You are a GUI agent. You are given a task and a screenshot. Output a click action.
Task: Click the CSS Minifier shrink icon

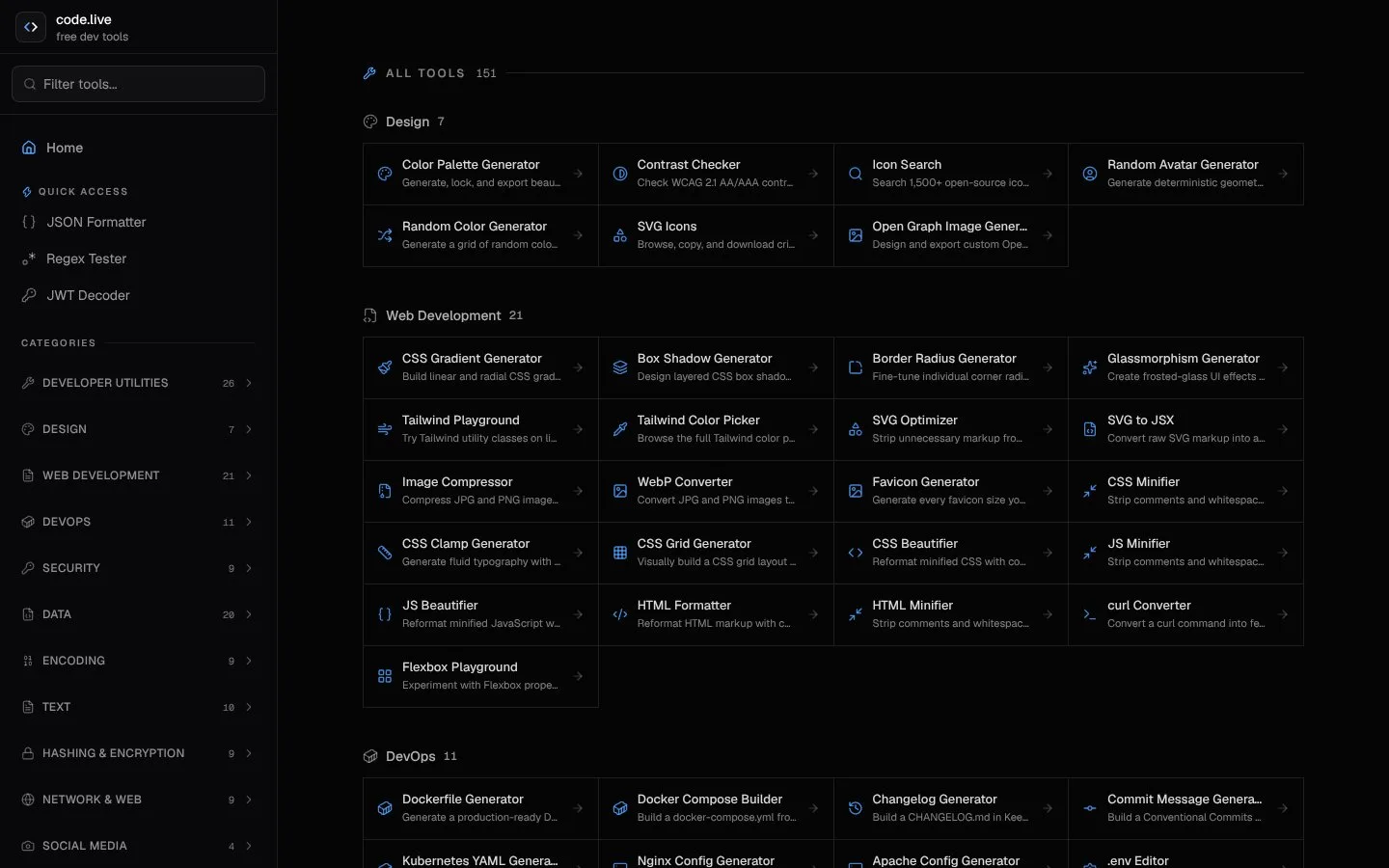click(x=1090, y=492)
